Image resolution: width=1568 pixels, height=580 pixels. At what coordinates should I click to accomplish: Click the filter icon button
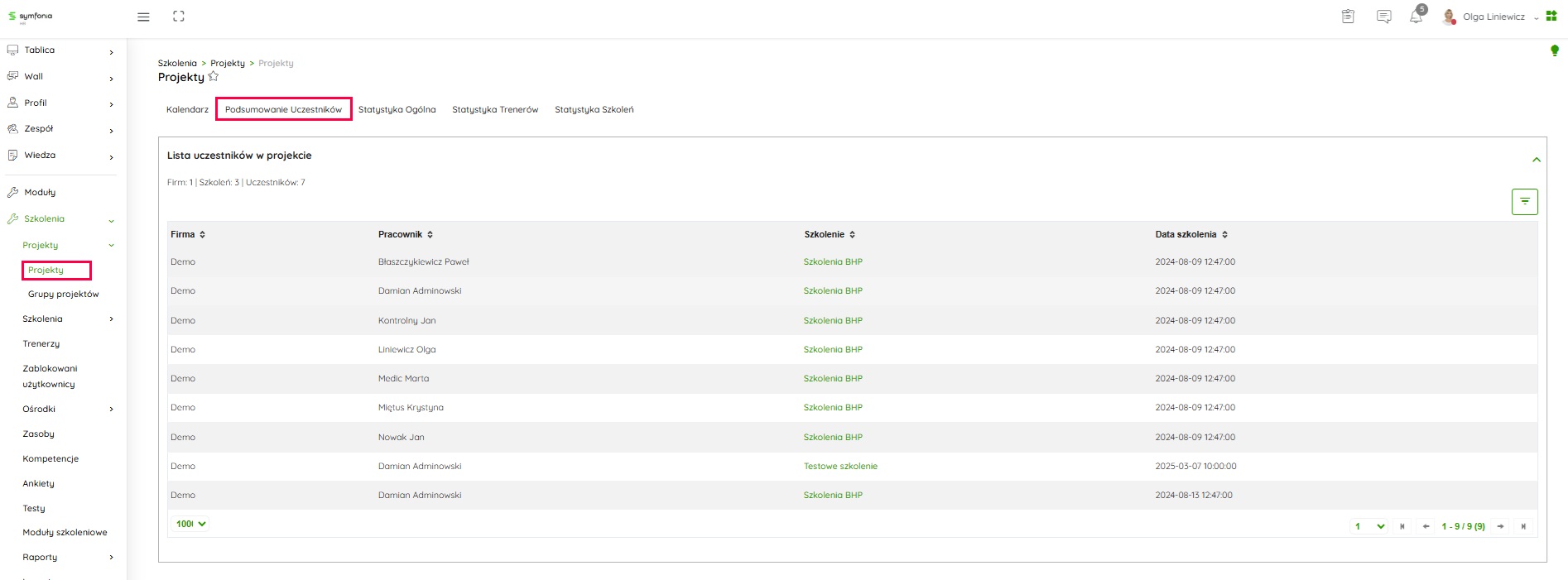point(1524,202)
